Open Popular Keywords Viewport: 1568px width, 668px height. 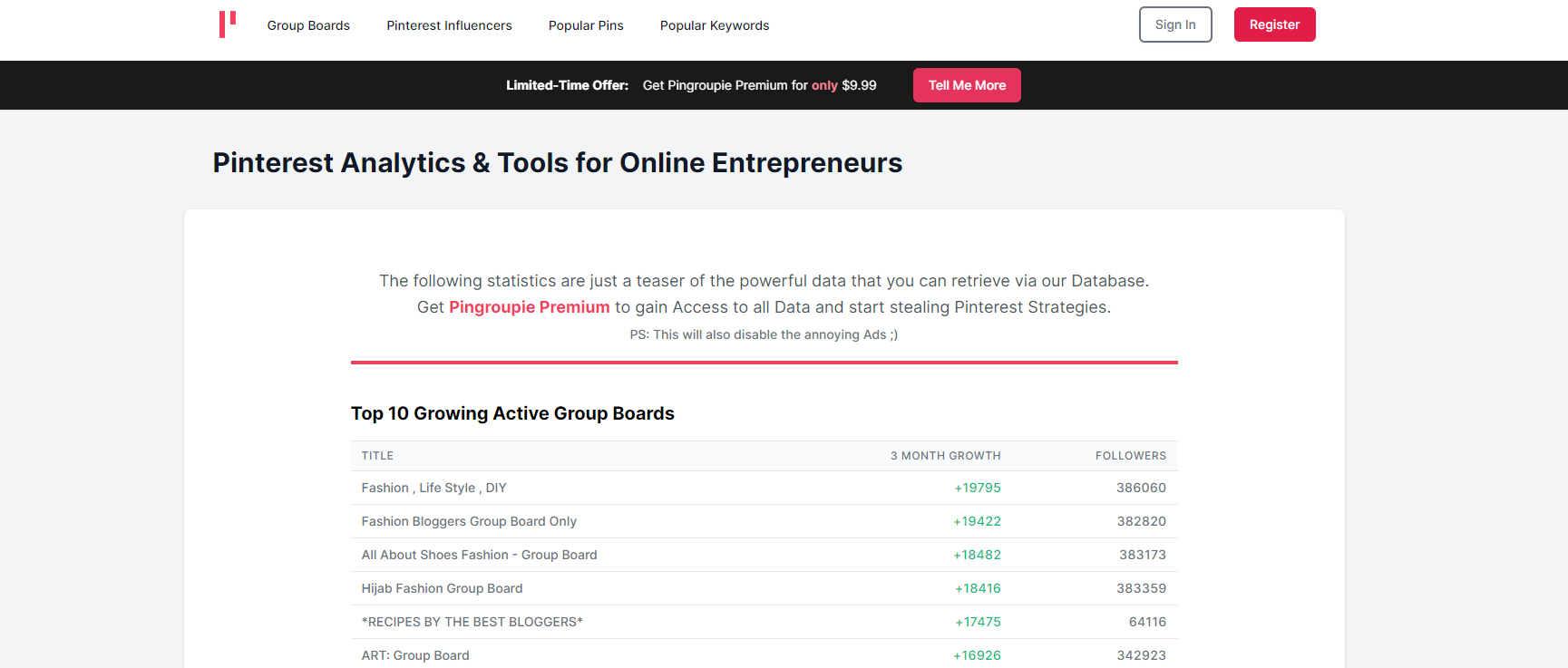pyautogui.click(x=715, y=25)
